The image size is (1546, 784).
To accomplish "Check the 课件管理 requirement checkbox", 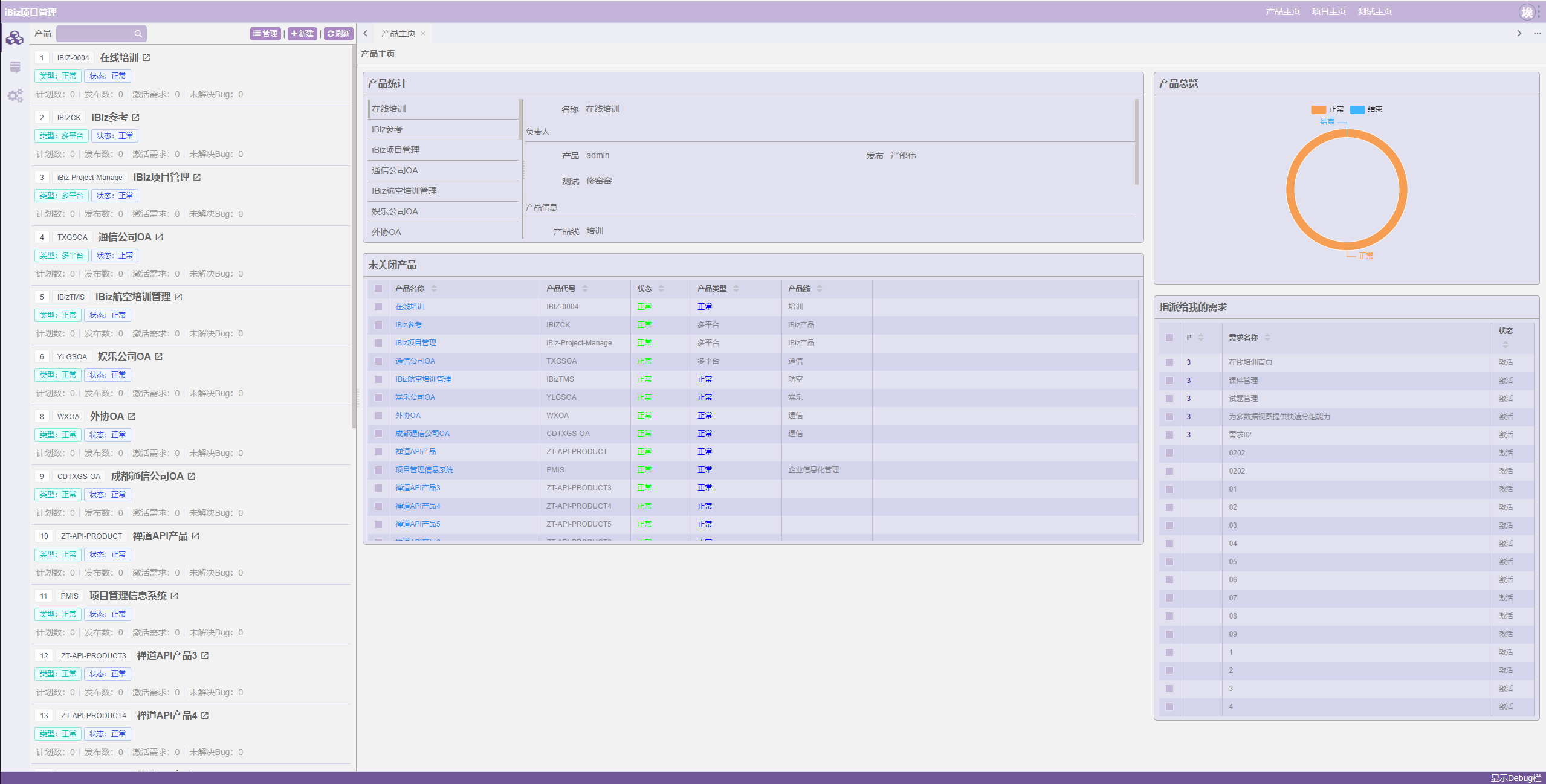I will pos(1169,381).
